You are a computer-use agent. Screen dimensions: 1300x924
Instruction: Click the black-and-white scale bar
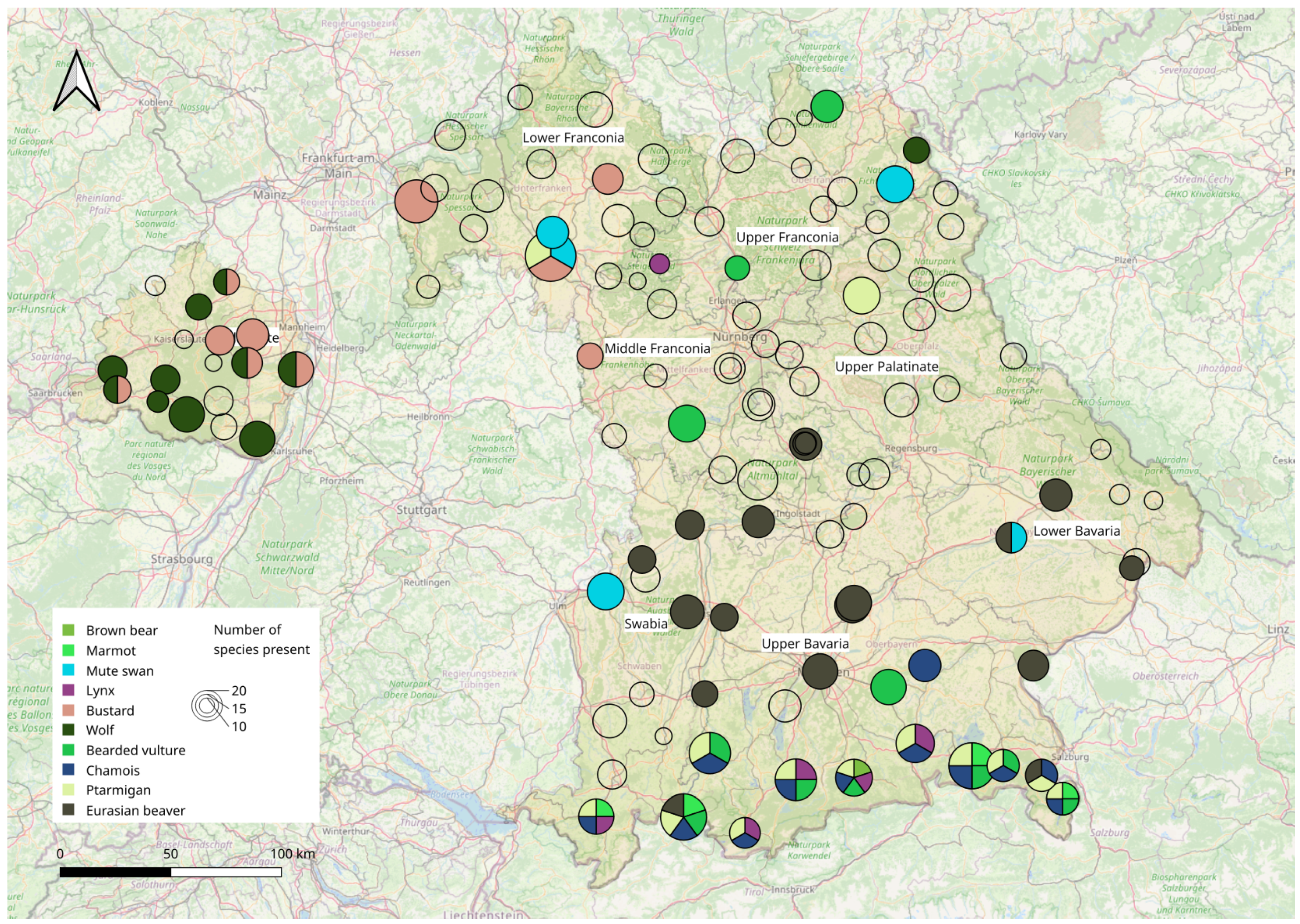[x=170, y=872]
